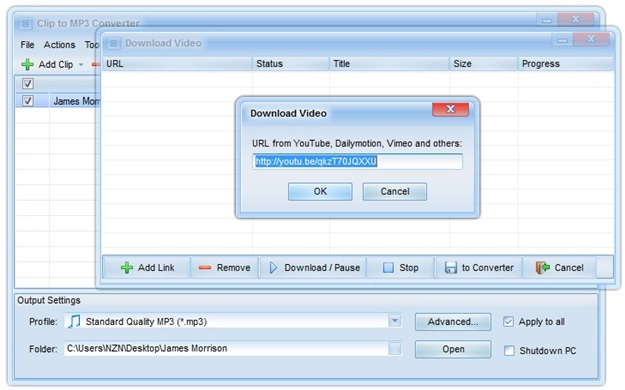The height and width of the screenshot is (390, 625).
Task: Click the floppy disk to Converter icon
Action: [x=451, y=268]
